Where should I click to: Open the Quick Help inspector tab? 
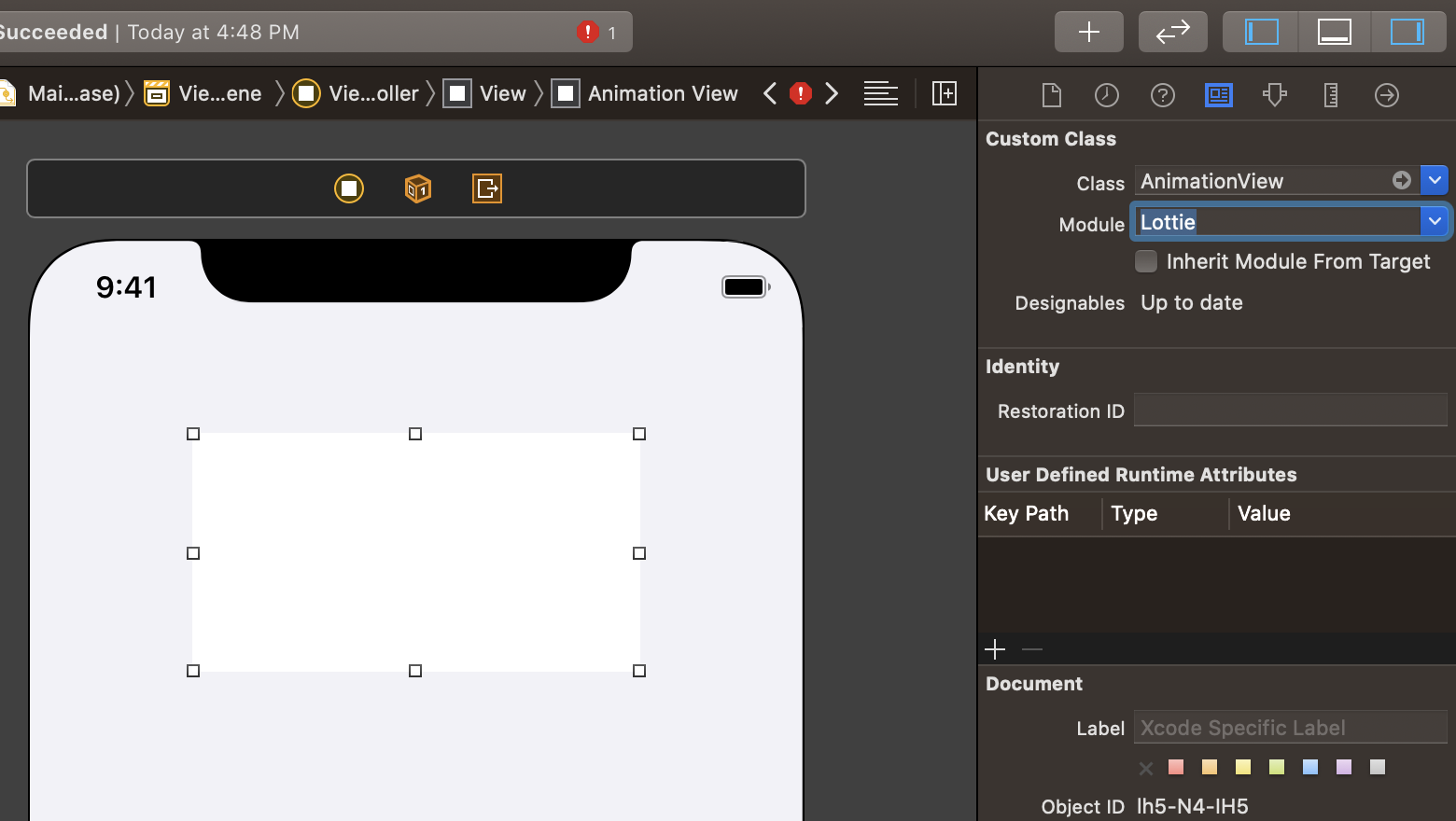coord(1163,95)
